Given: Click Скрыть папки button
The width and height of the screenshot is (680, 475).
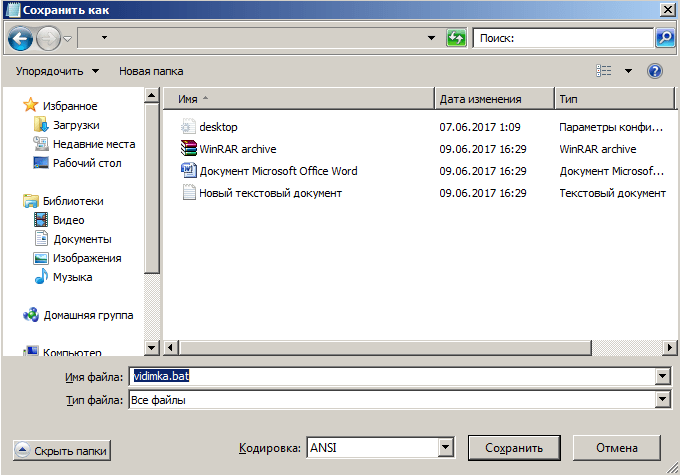Looking at the screenshot, I should 62,451.
